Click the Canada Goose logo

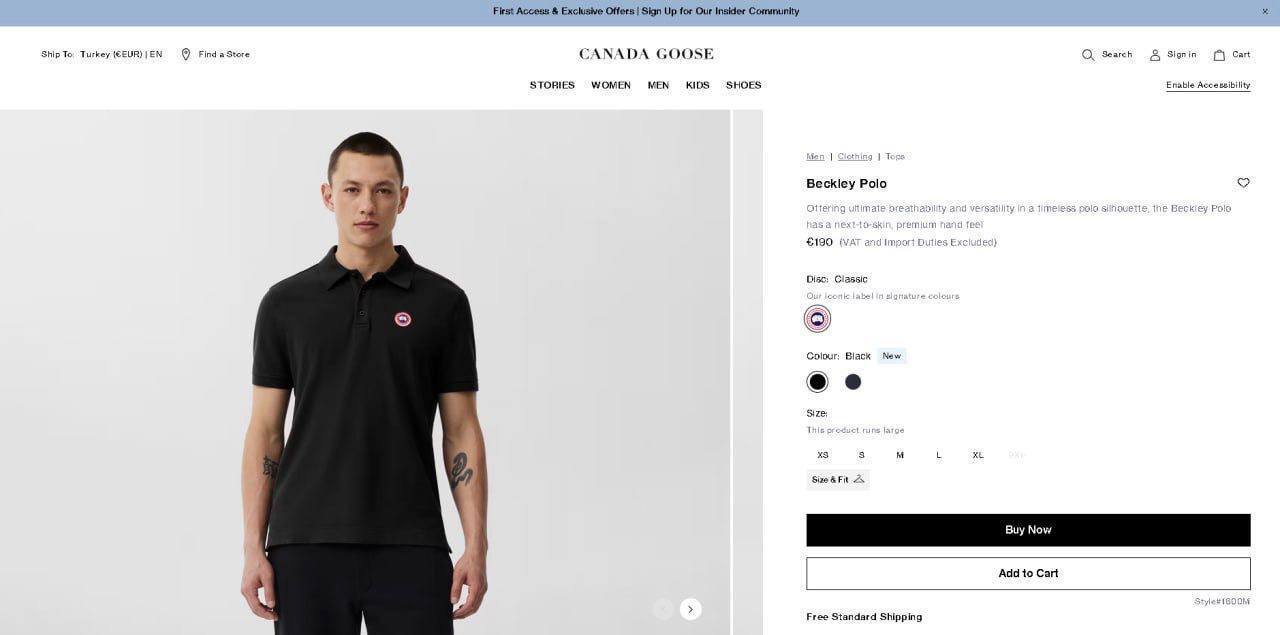(x=646, y=54)
